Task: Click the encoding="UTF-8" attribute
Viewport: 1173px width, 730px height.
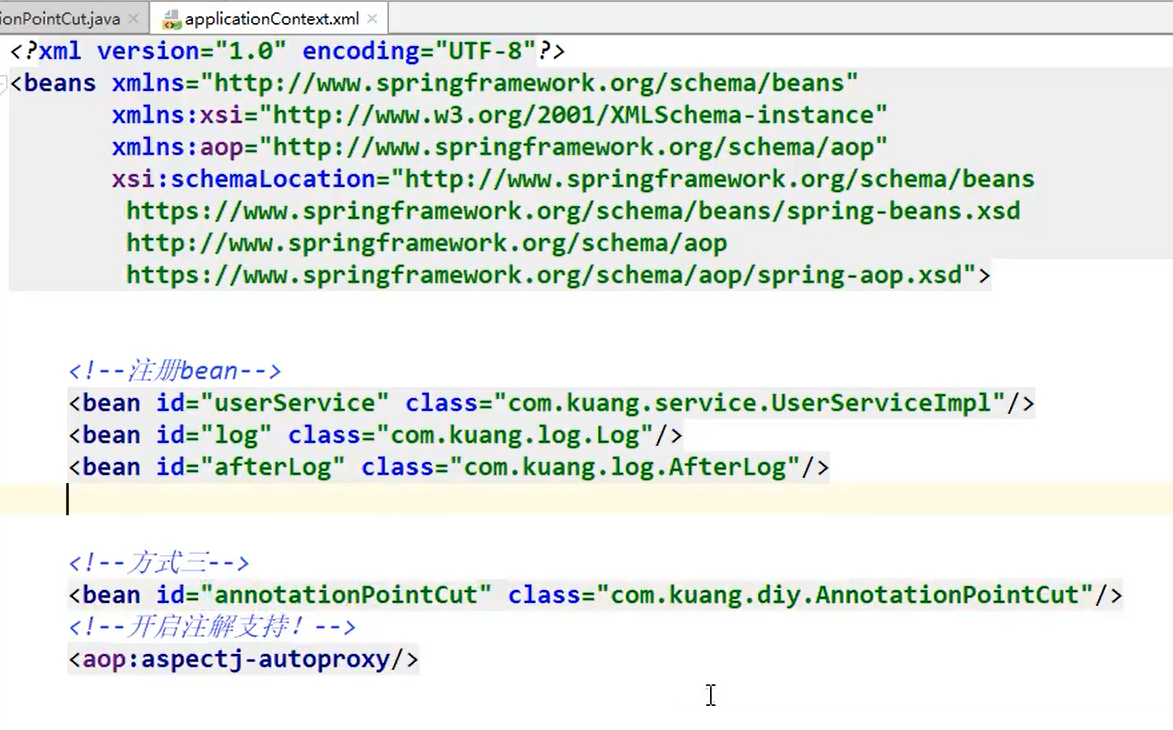Action: click(419, 51)
